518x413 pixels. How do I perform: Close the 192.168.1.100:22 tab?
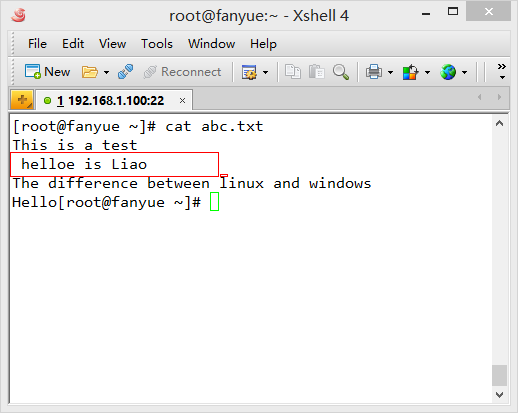click(x=182, y=100)
